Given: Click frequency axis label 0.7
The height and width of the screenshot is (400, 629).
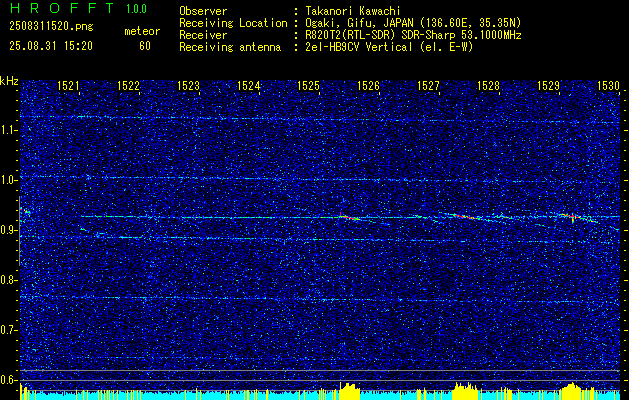Looking at the screenshot, I should click(x=9, y=330).
